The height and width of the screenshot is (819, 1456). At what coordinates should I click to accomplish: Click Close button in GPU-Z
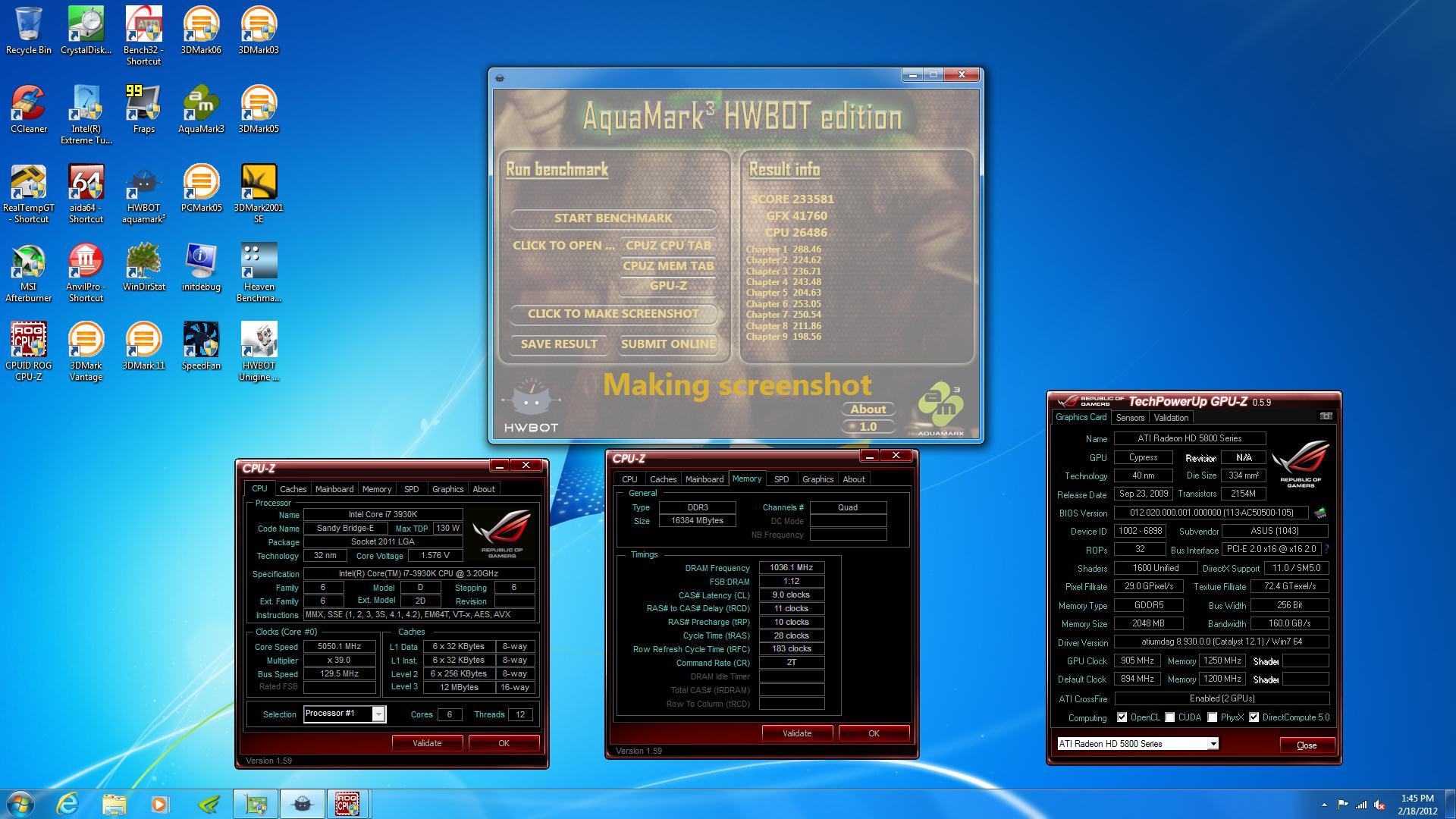click(x=1307, y=745)
